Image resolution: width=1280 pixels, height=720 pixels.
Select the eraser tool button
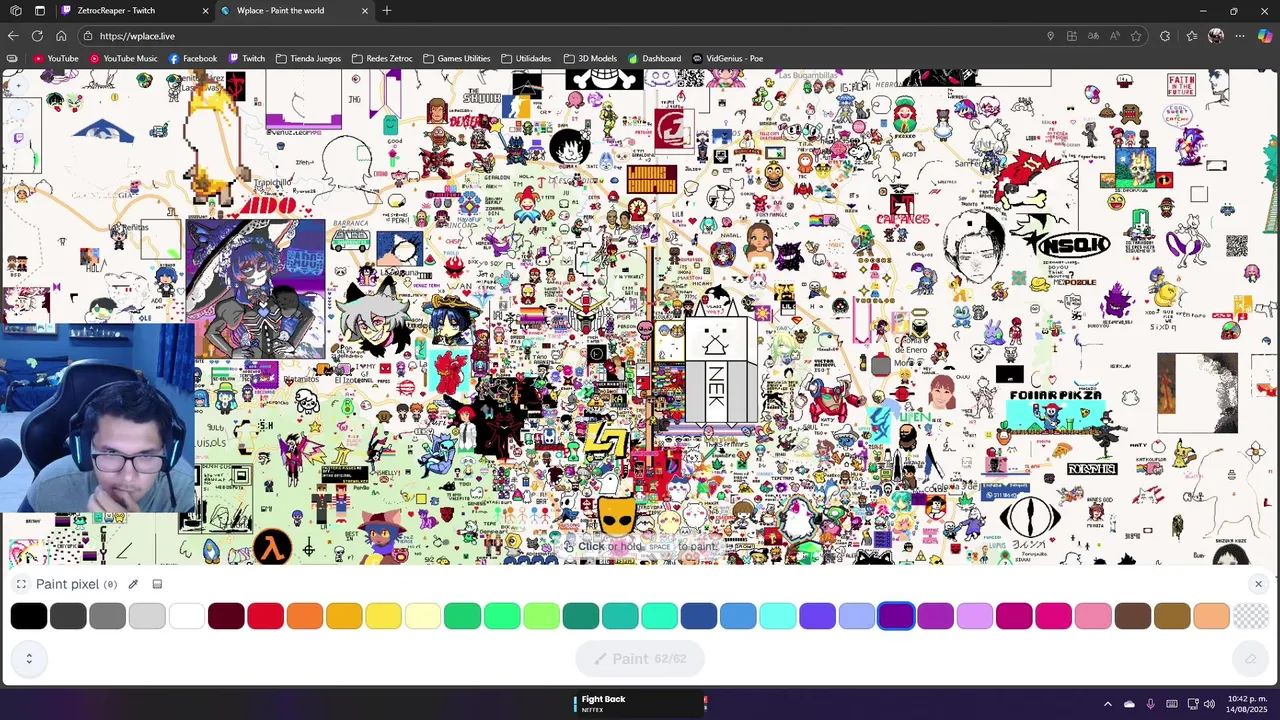1250,658
